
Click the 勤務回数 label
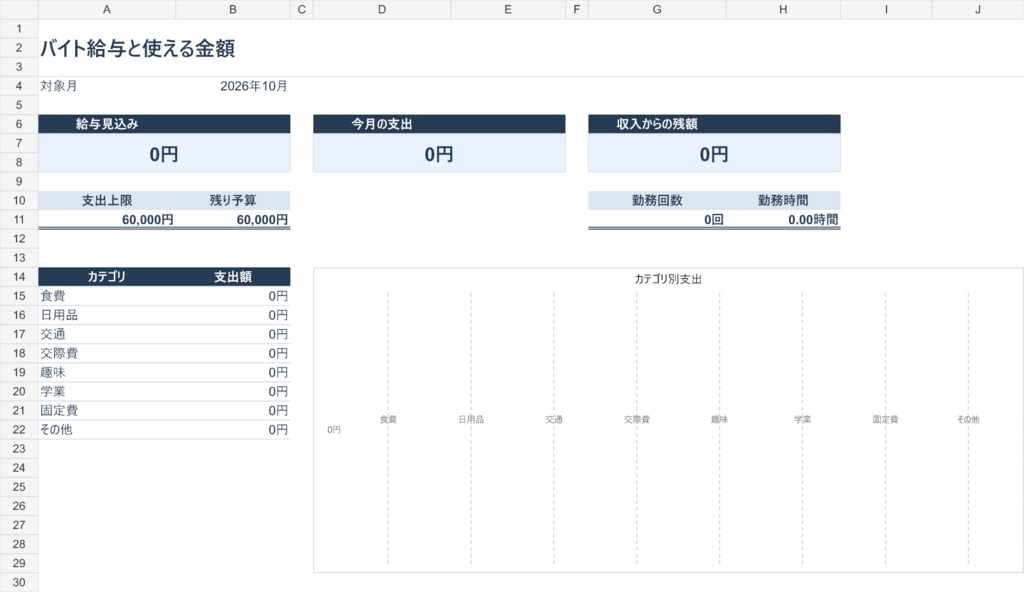click(657, 201)
